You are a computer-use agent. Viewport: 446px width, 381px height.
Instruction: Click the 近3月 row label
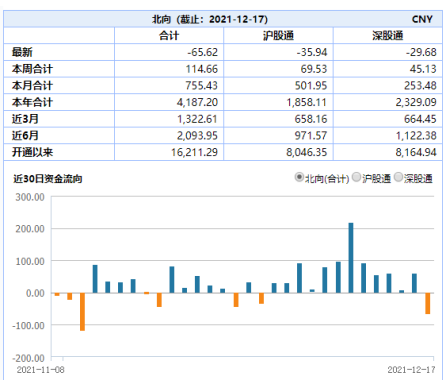(25, 119)
